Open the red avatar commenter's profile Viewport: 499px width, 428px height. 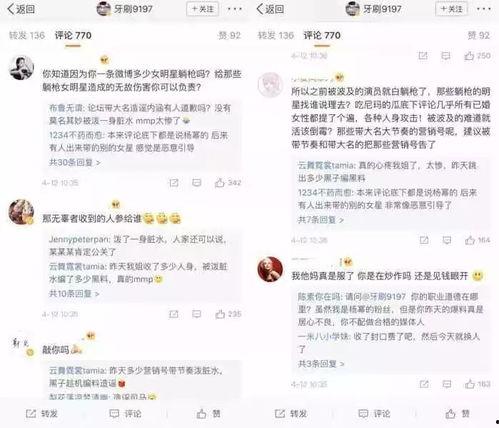tap(270, 269)
